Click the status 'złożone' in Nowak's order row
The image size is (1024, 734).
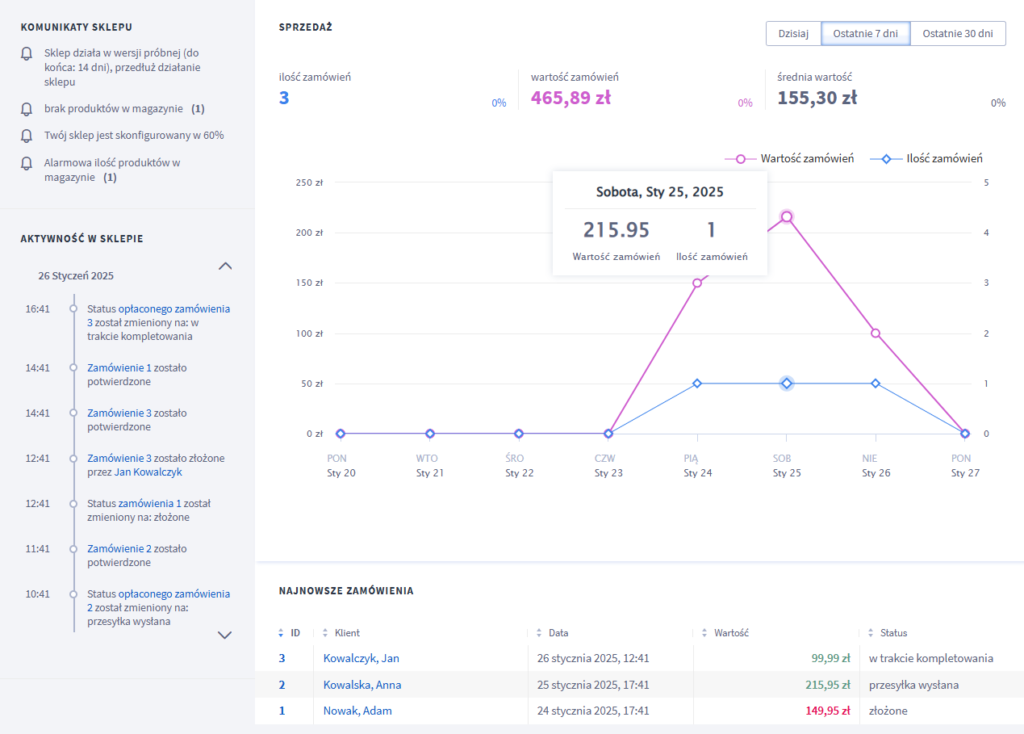point(888,710)
